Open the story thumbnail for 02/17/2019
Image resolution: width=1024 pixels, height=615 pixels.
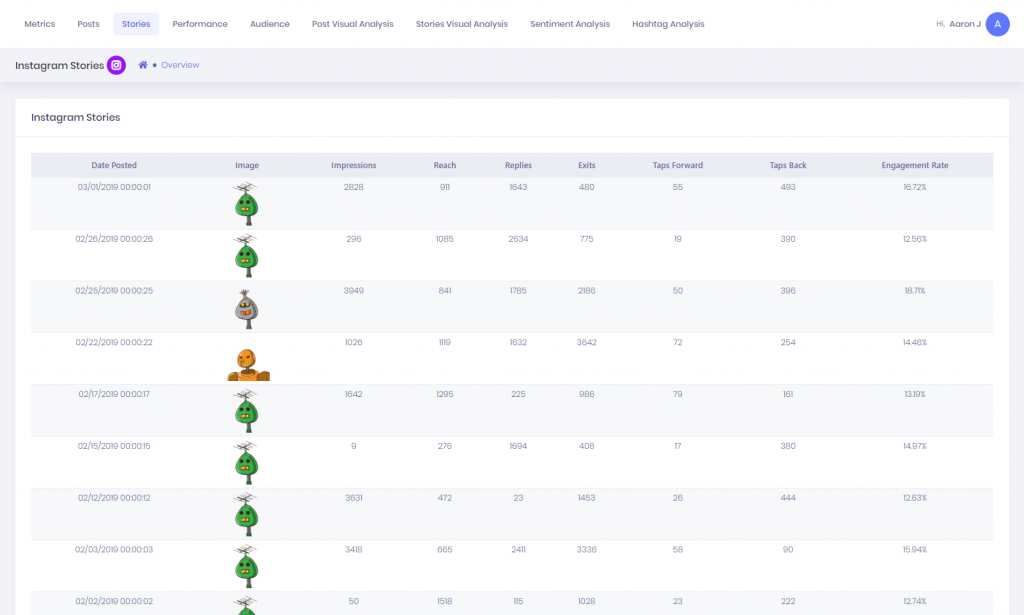click(x=246, y=411)
